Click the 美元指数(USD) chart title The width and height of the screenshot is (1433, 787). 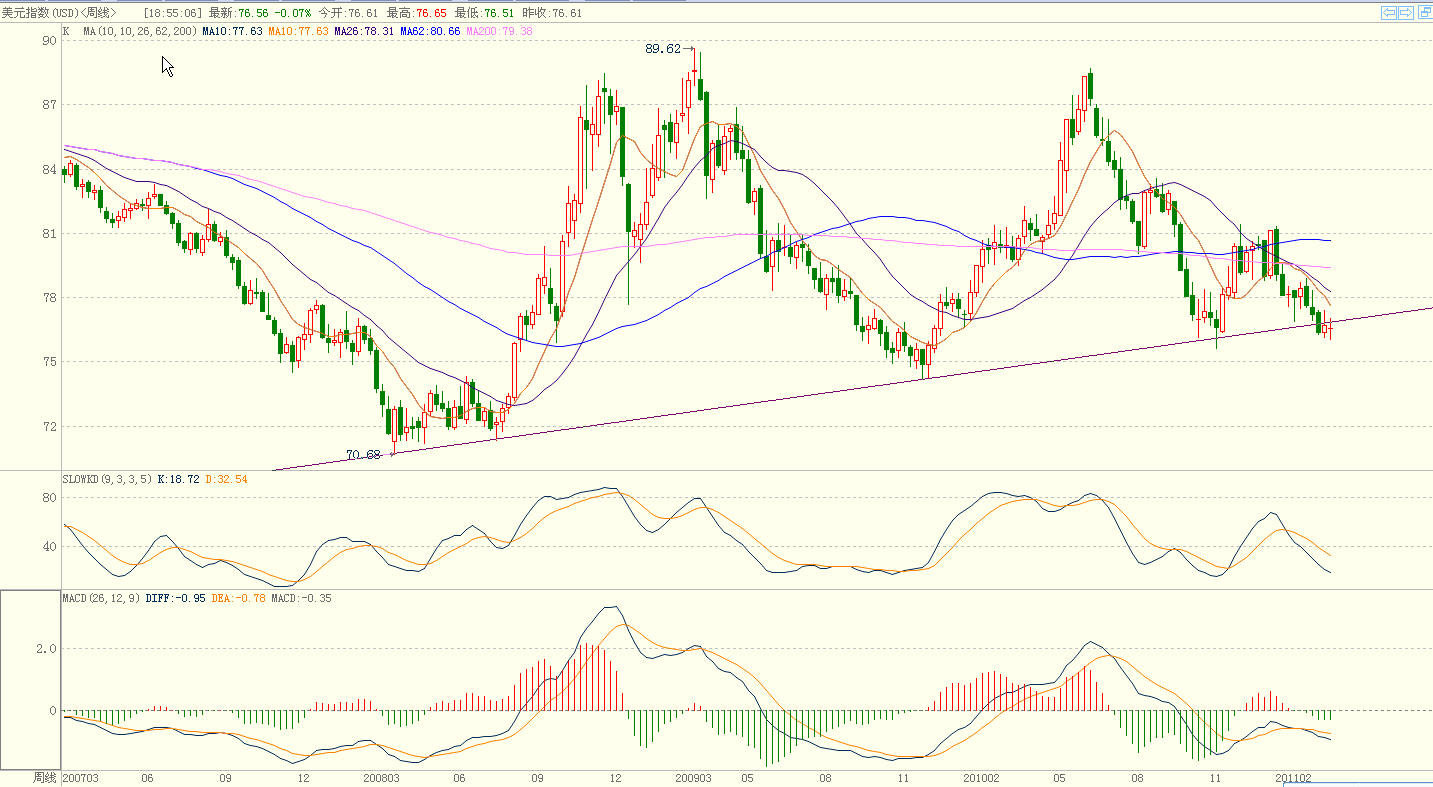click(38, 13)
